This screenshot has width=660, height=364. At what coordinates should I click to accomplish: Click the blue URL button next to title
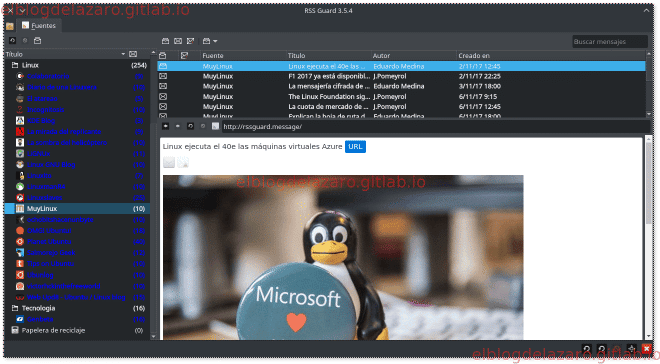355,146
